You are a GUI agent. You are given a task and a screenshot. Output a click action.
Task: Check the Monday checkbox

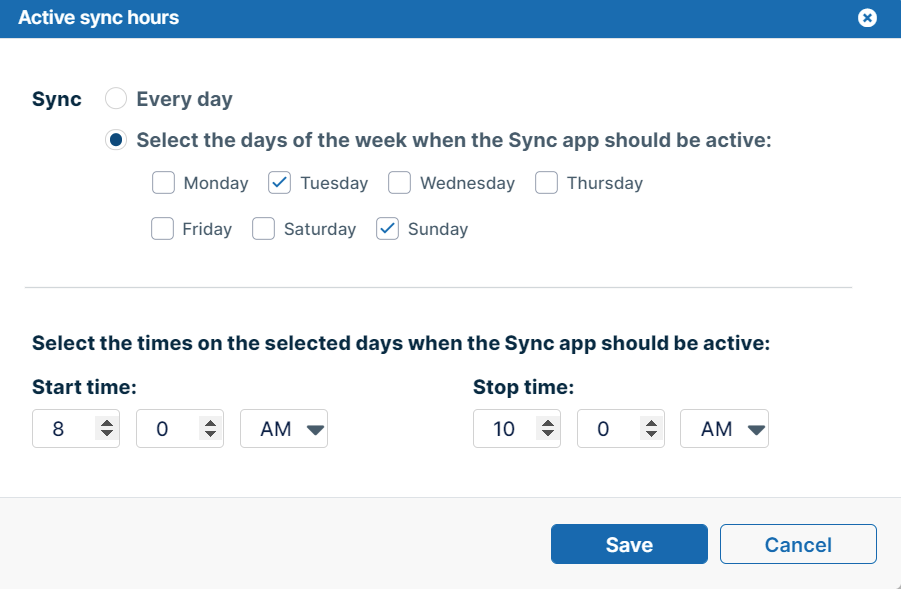(163, 182)
